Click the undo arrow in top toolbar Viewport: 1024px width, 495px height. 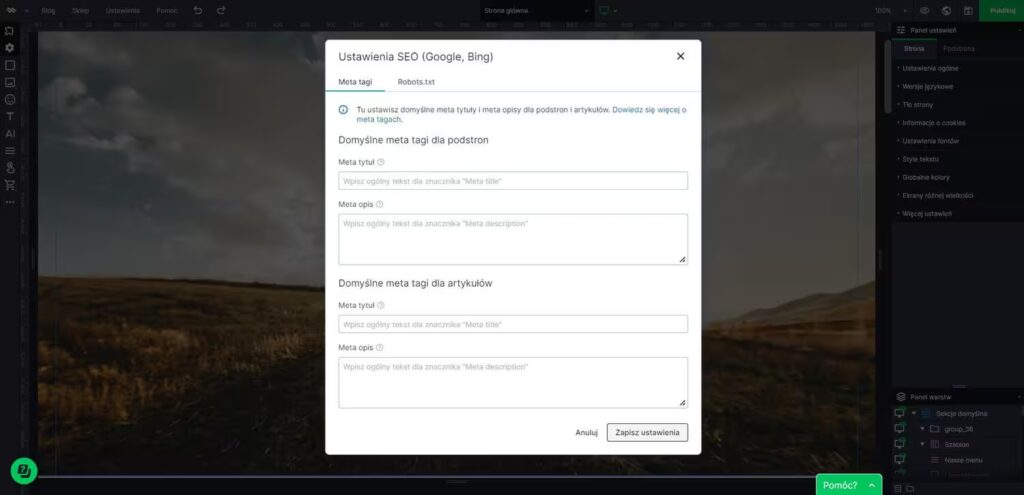click(x=198, y=10)
